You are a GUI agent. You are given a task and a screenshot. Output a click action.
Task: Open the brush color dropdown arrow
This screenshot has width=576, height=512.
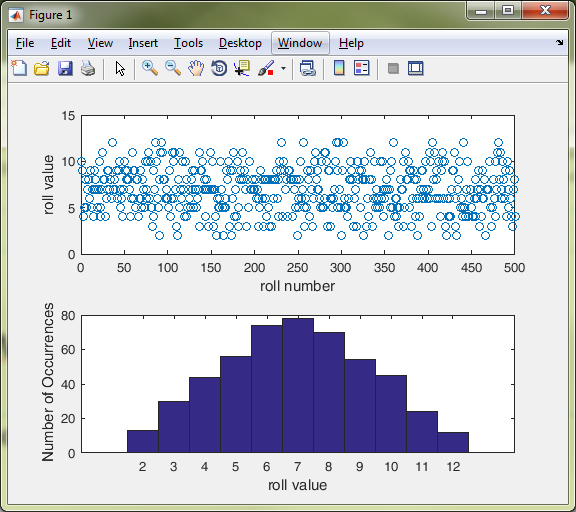coord(283,68)
